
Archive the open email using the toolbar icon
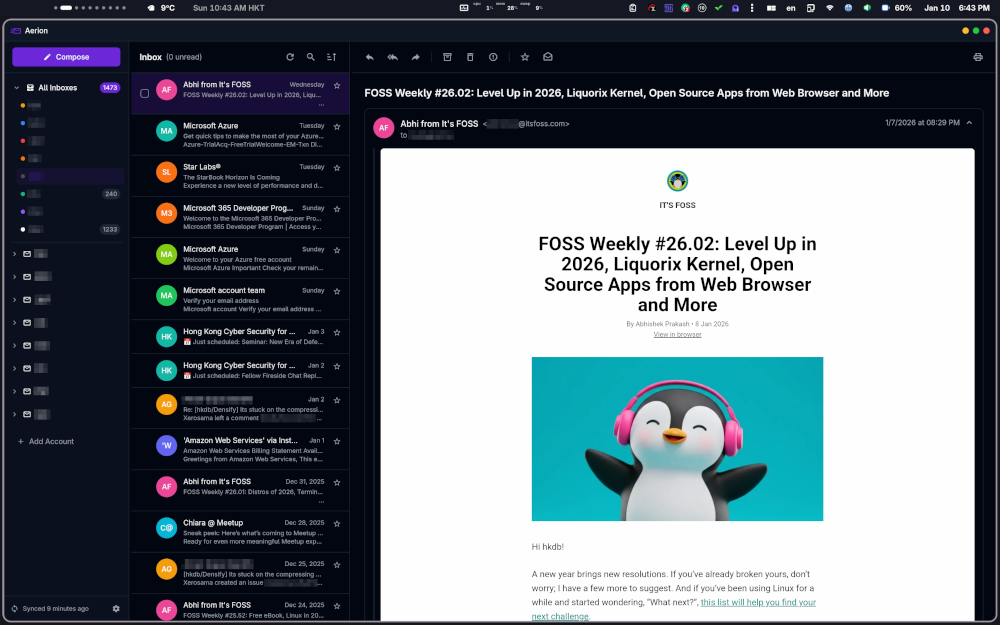pyautogui.click(x=448, y=57)
